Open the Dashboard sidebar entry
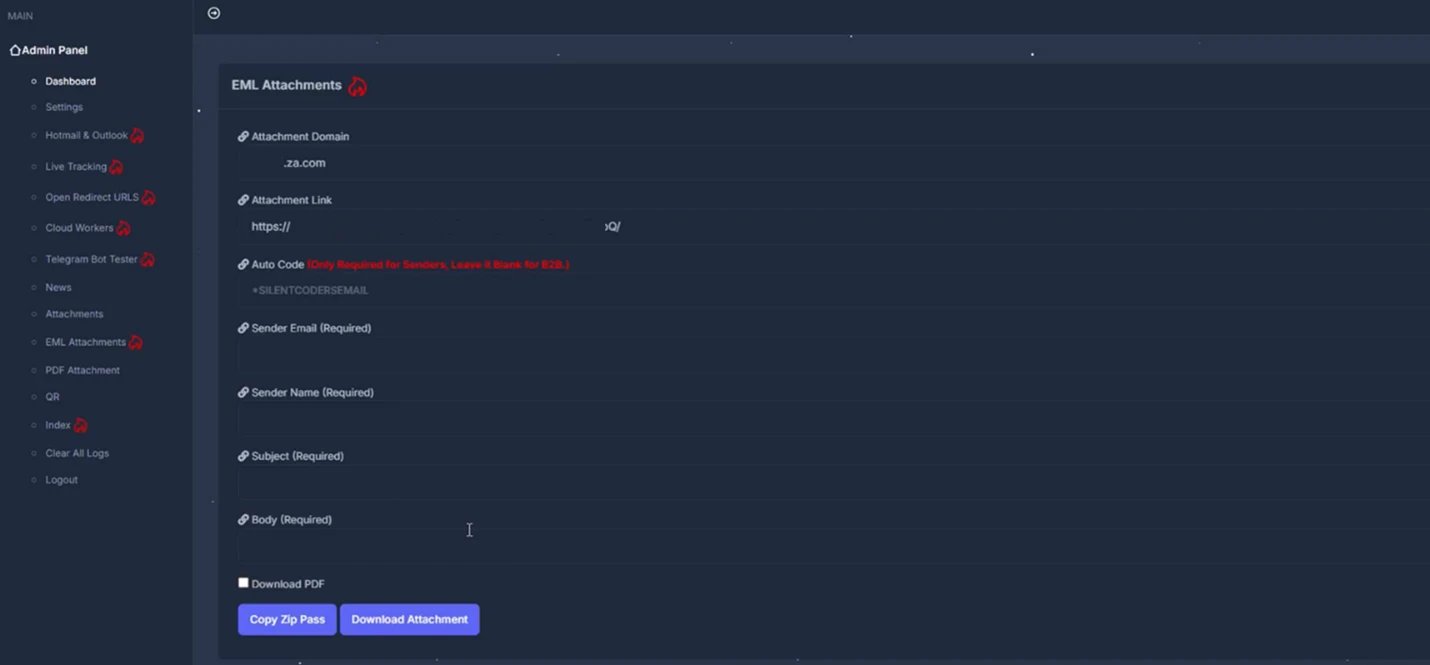Screen dimensions: 1430x665 70,81
